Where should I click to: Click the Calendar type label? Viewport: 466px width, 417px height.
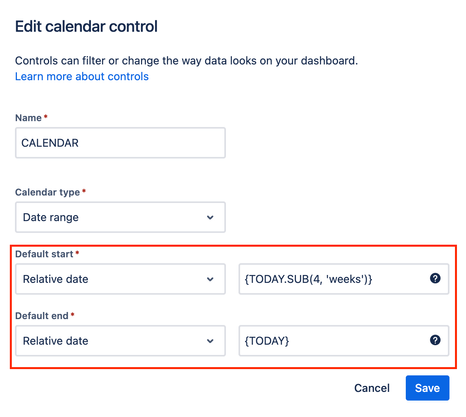(x=47, y=192)
